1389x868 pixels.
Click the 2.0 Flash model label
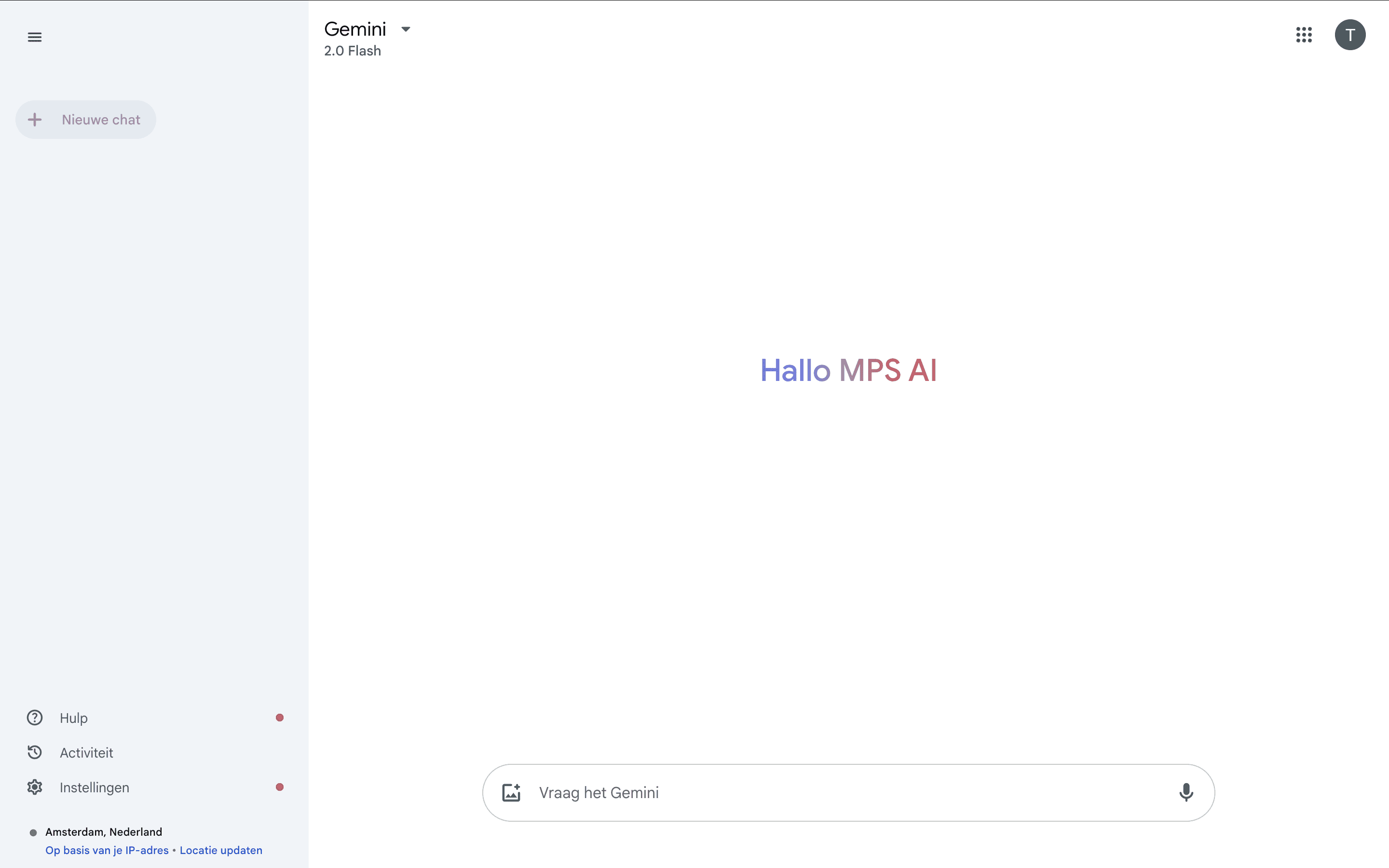click(x=353, y=51)
